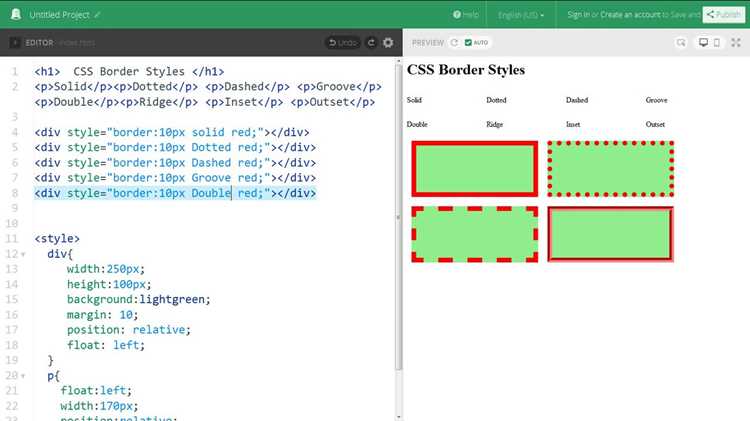Click the bell logo icon
Screen dimensions: 750x421
16,14
